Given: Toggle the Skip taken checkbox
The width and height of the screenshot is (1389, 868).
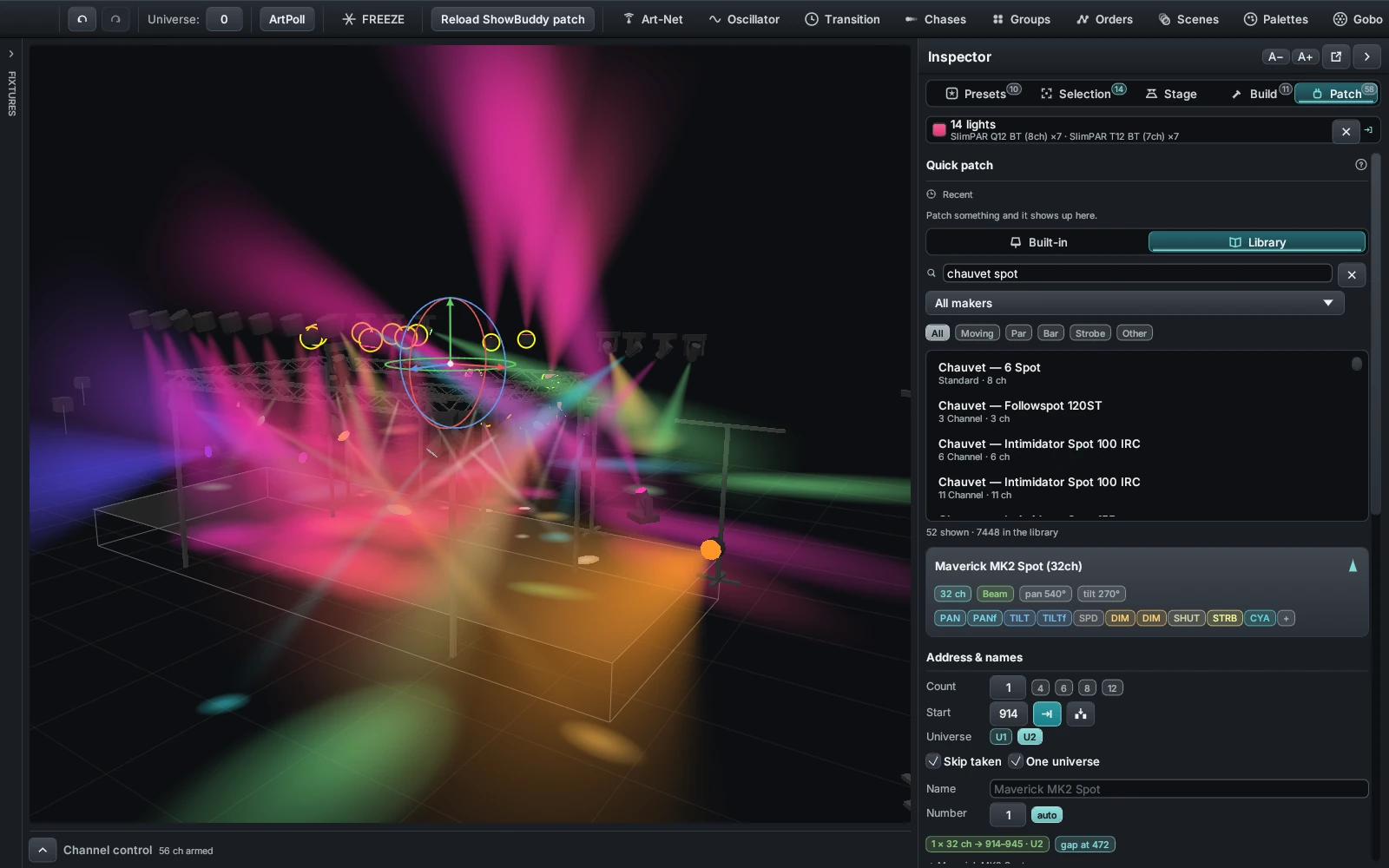Looking at the screenshot, I should pos(933,761).
